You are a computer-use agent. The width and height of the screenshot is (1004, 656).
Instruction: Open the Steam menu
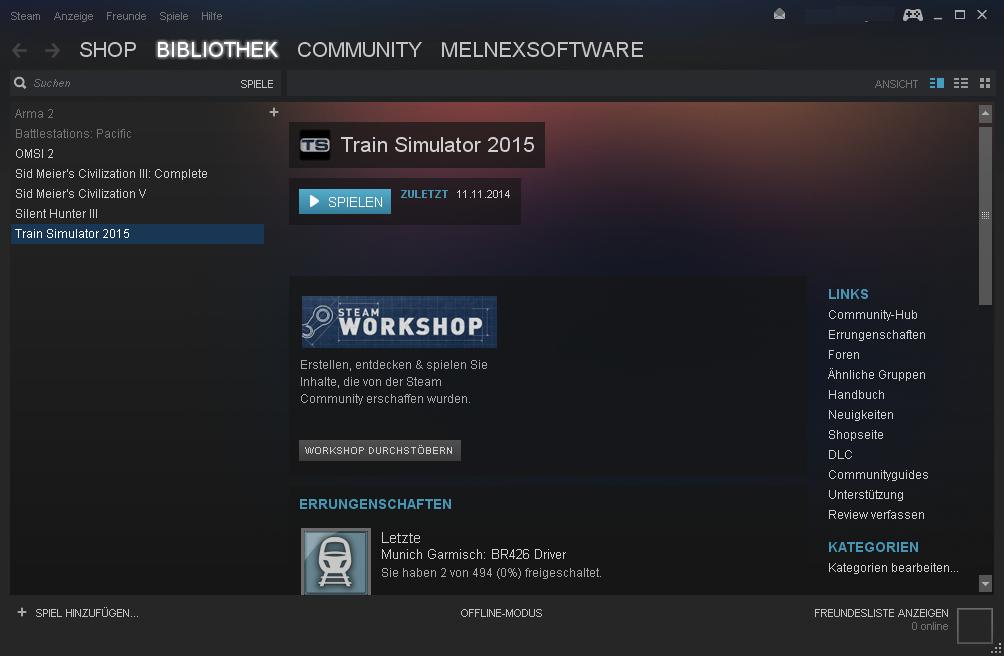pos(26,16)
